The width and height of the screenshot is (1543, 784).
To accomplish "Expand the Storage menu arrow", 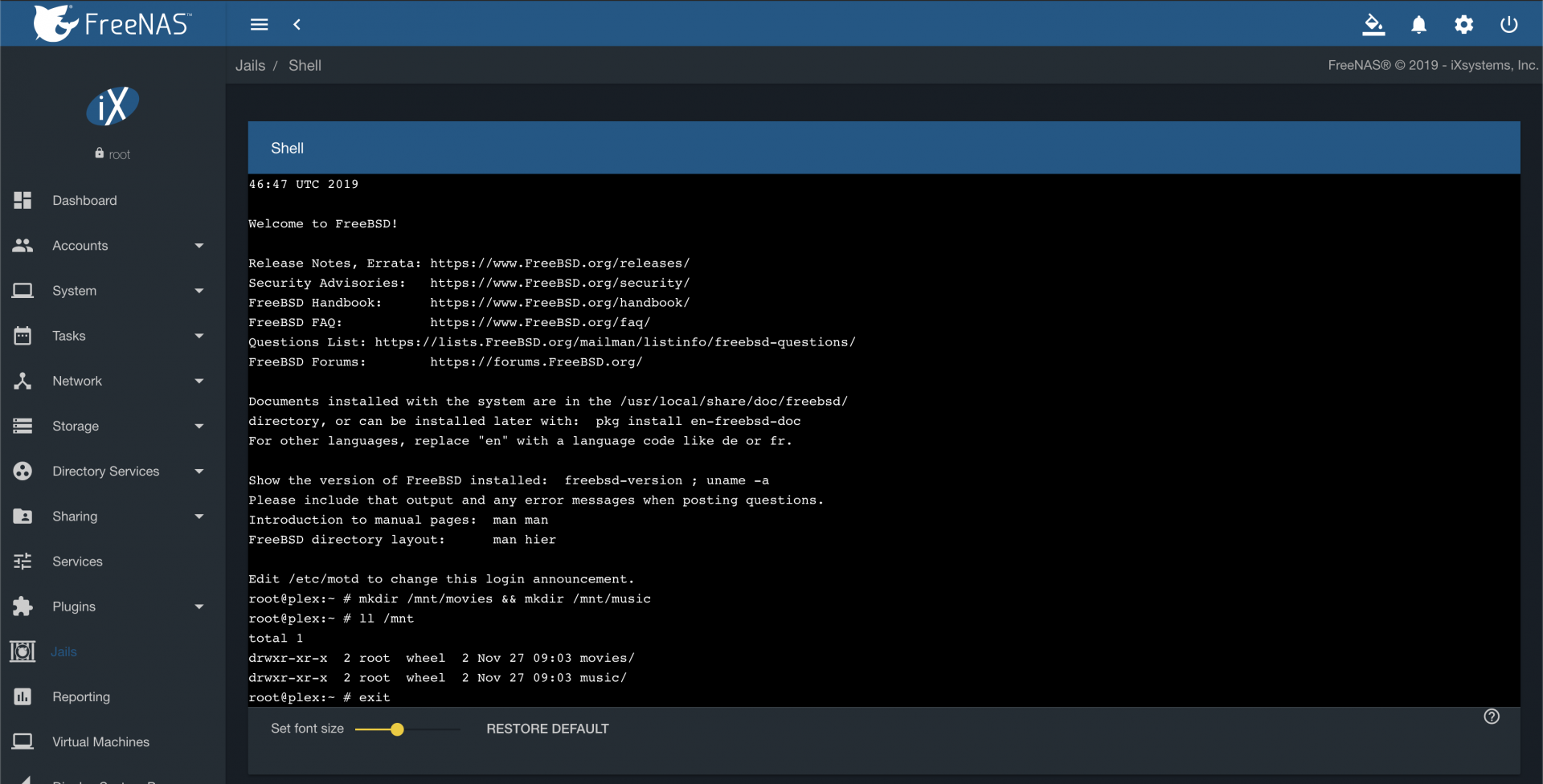I will tap(199, 427).
